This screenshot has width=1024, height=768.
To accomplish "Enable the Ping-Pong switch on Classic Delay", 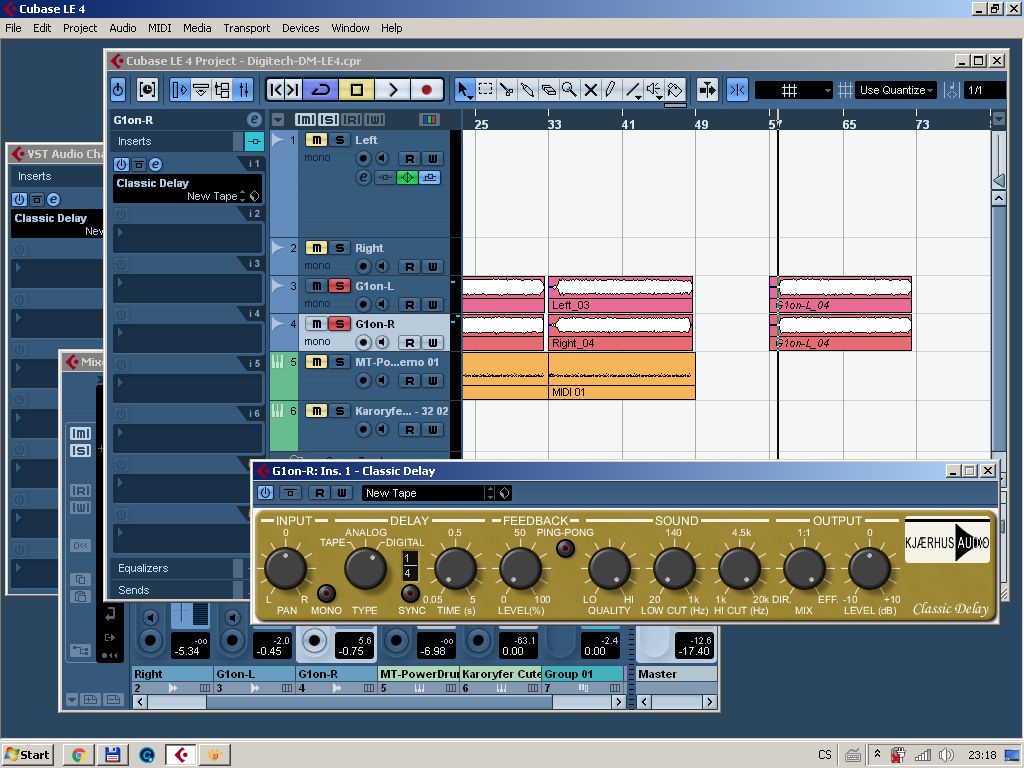I will click(x=566, y=548).
